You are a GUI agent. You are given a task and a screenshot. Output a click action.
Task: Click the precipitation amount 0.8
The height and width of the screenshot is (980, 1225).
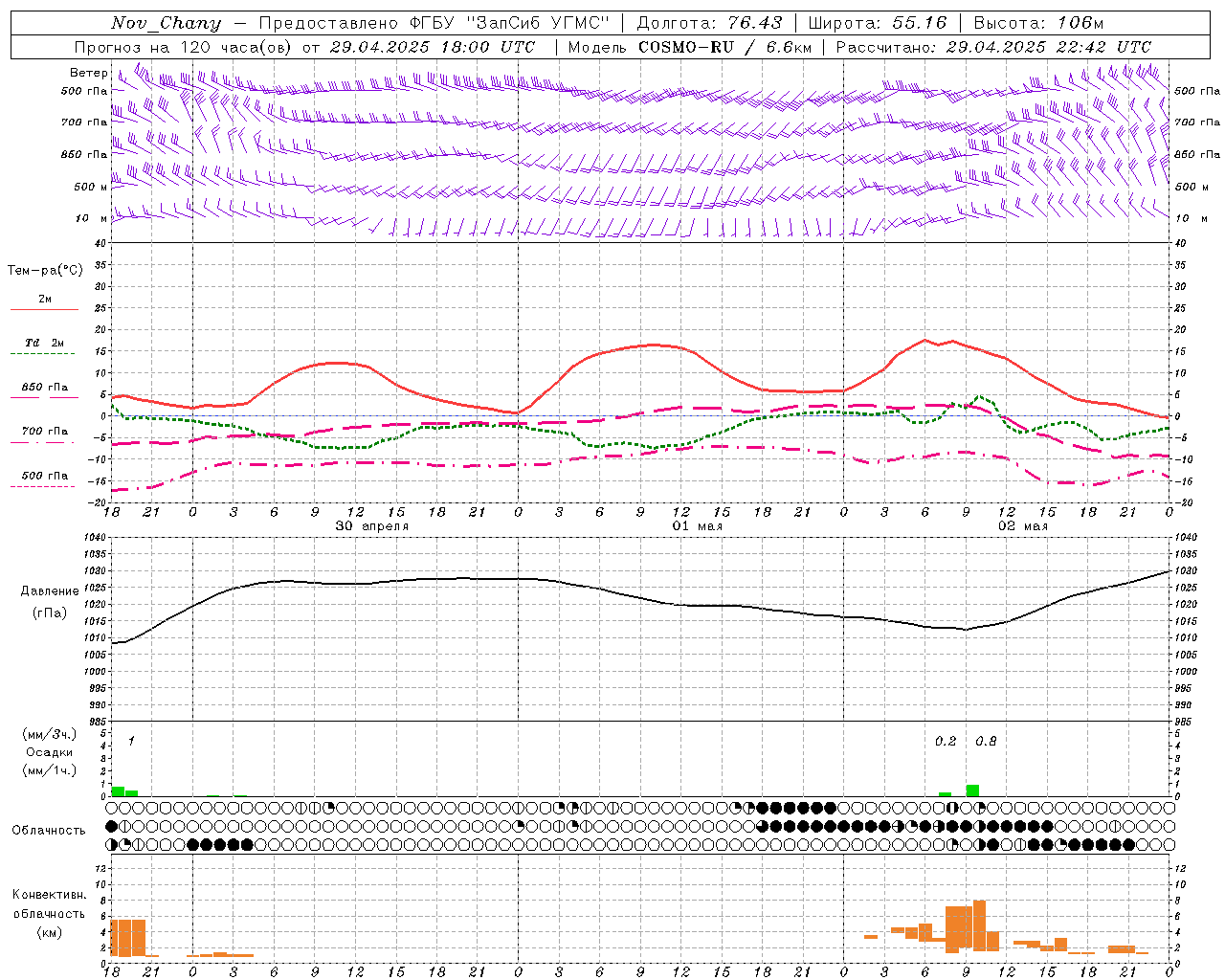click(x=986, y=741)
